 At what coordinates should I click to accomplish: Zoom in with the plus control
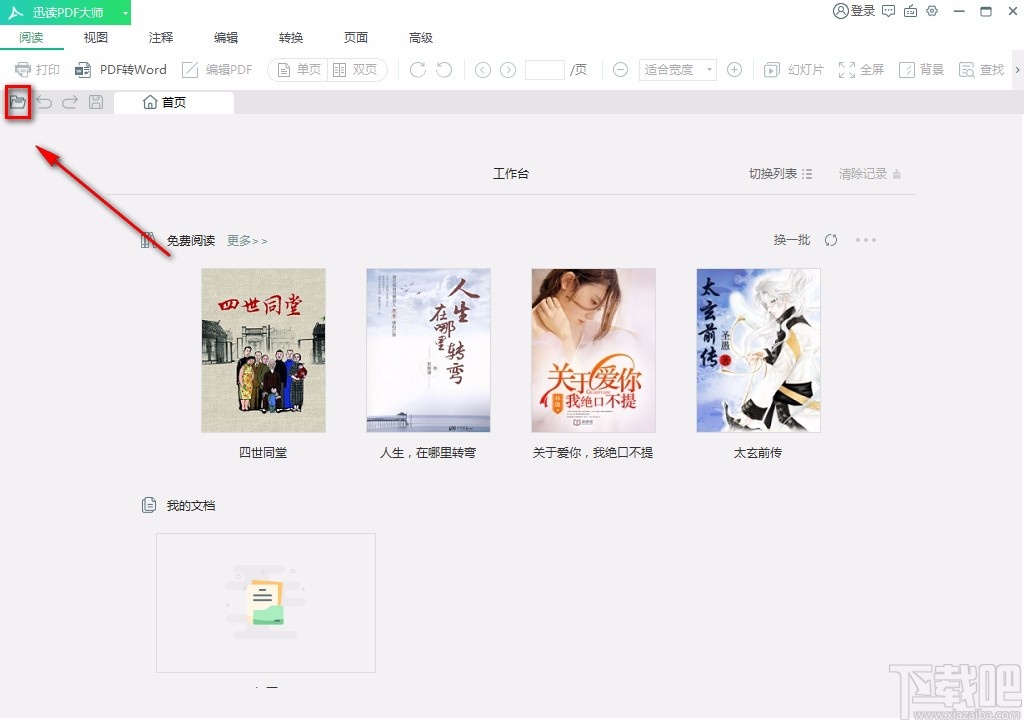pos(735,69)
